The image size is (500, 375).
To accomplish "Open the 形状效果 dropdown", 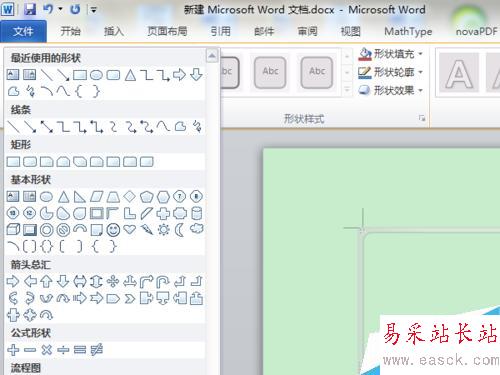I will click(420, 90).
